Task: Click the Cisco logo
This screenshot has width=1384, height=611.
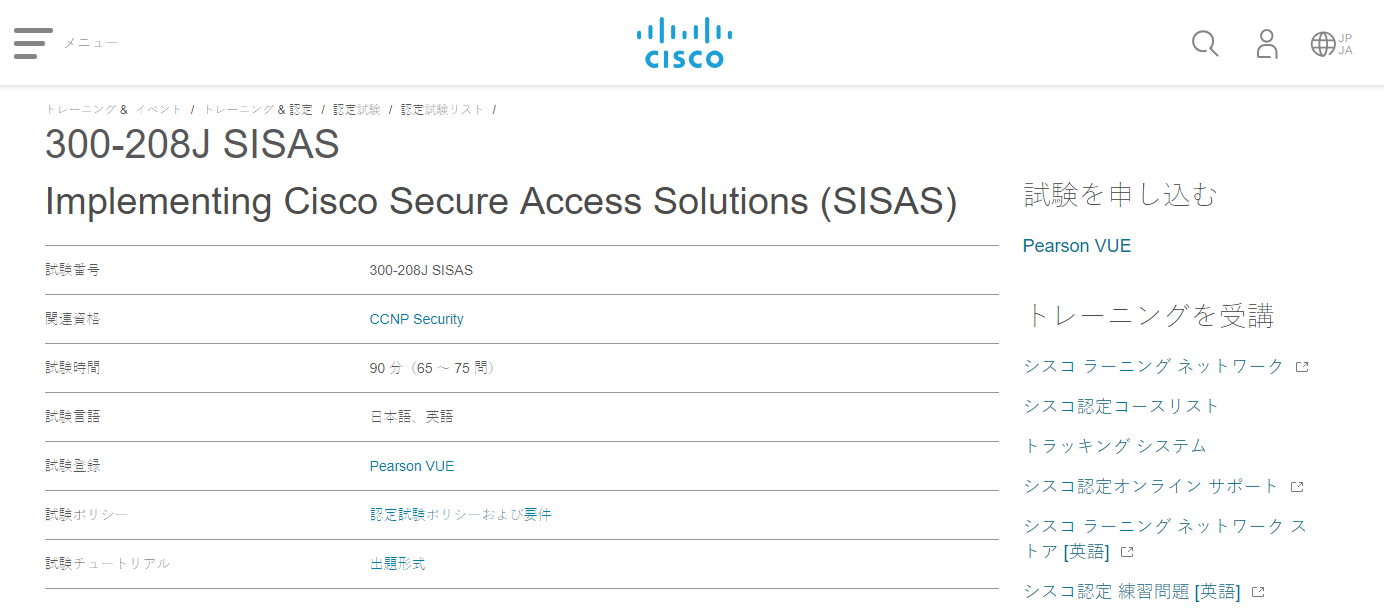Action: (x=684, y=43)
